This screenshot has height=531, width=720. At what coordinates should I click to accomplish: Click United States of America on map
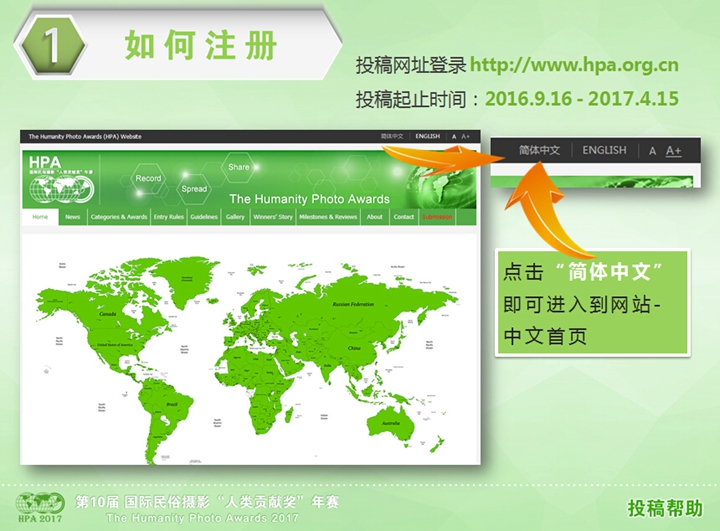[115, 345]
